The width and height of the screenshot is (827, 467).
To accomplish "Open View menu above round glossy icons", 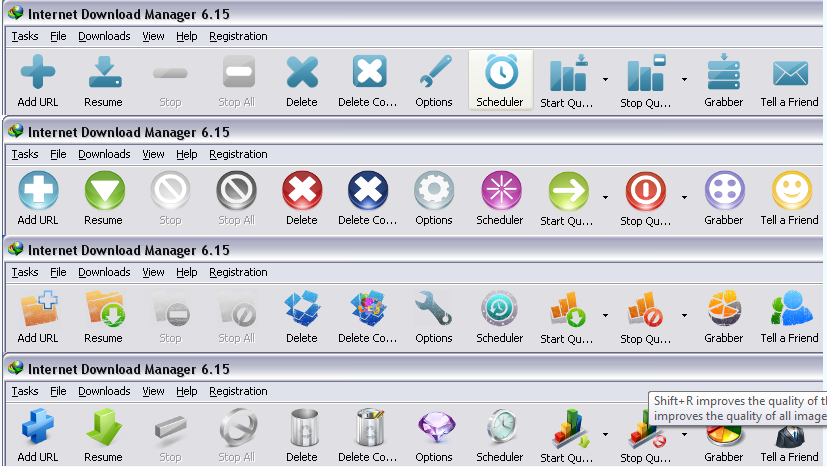I will 153,154.
